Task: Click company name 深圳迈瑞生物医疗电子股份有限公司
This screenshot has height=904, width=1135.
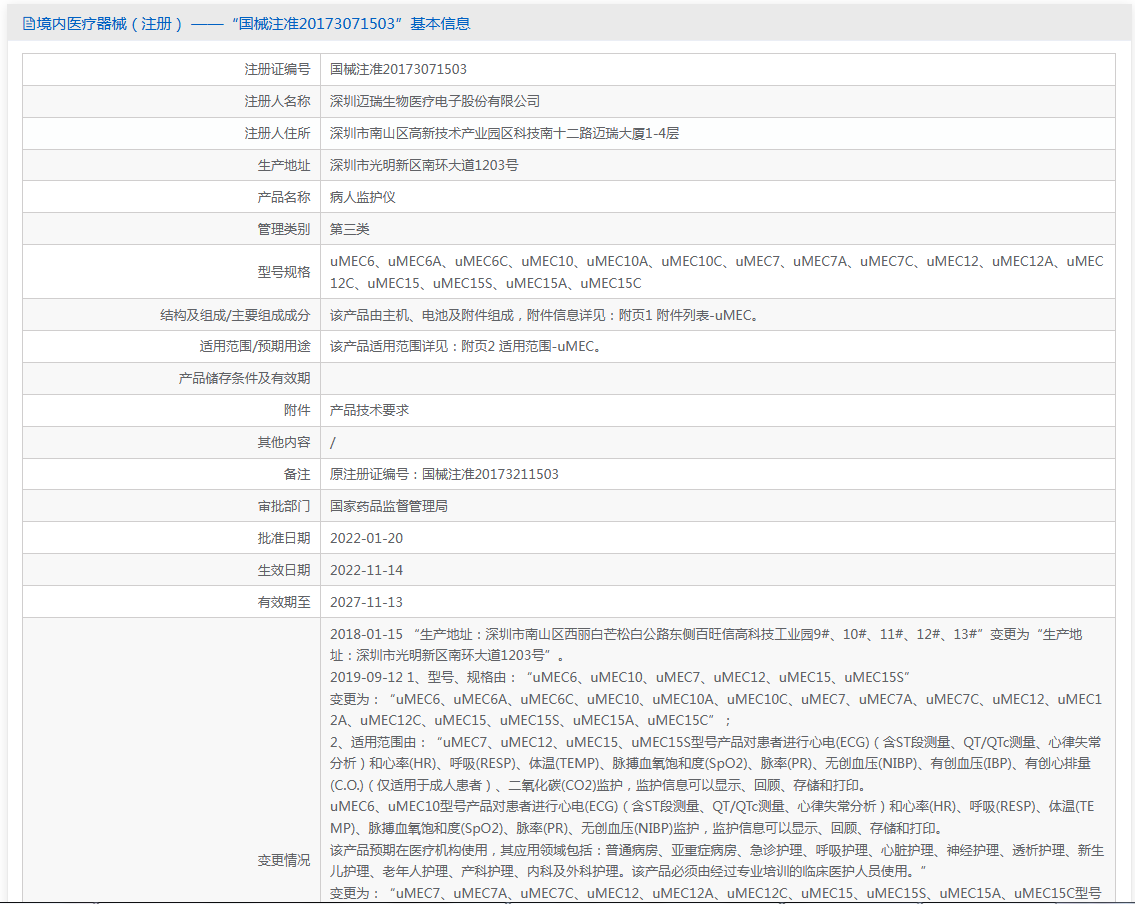Action: pos(435,101)
